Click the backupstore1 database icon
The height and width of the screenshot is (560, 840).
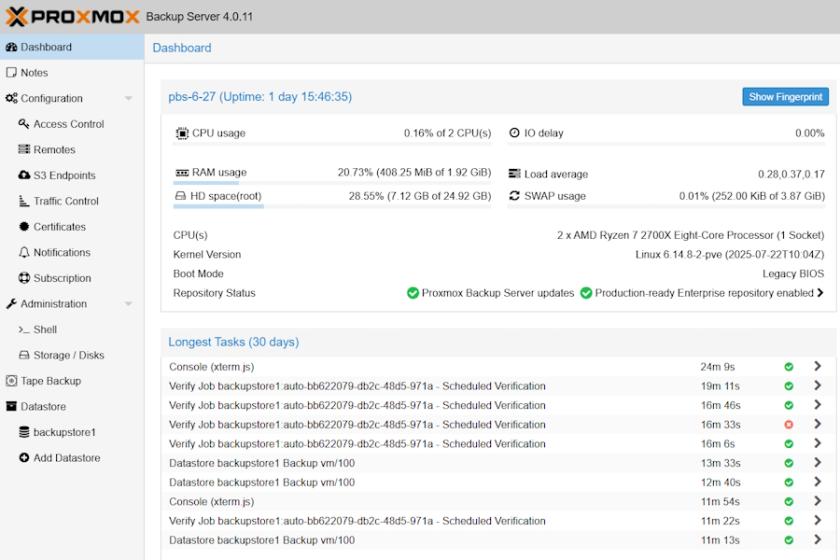pyautogui.click(x=24, y=432)
